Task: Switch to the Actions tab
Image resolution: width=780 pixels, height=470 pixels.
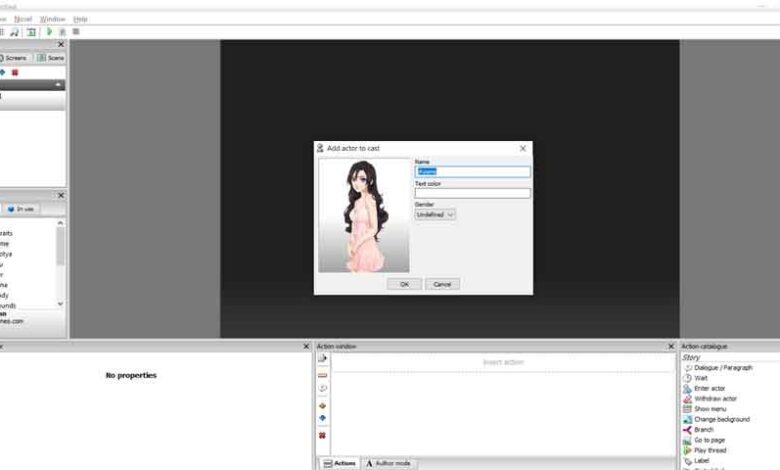Action: 339,464
